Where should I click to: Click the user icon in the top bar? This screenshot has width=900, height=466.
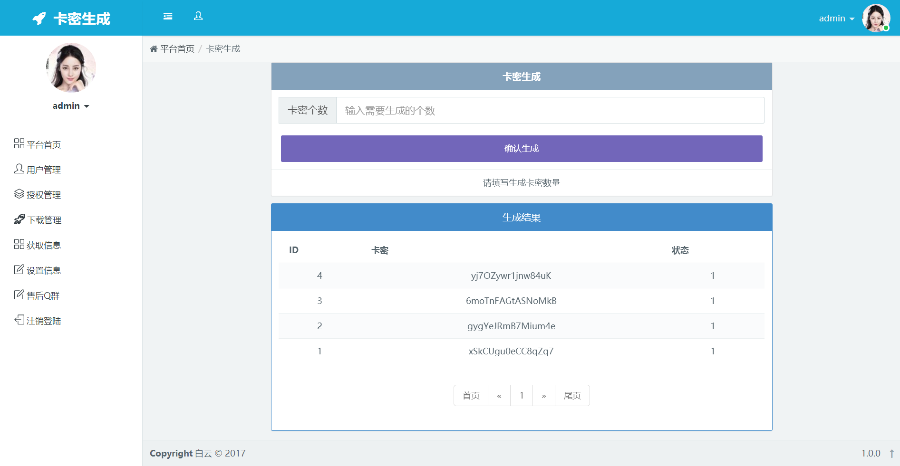[x=198, y=17]
